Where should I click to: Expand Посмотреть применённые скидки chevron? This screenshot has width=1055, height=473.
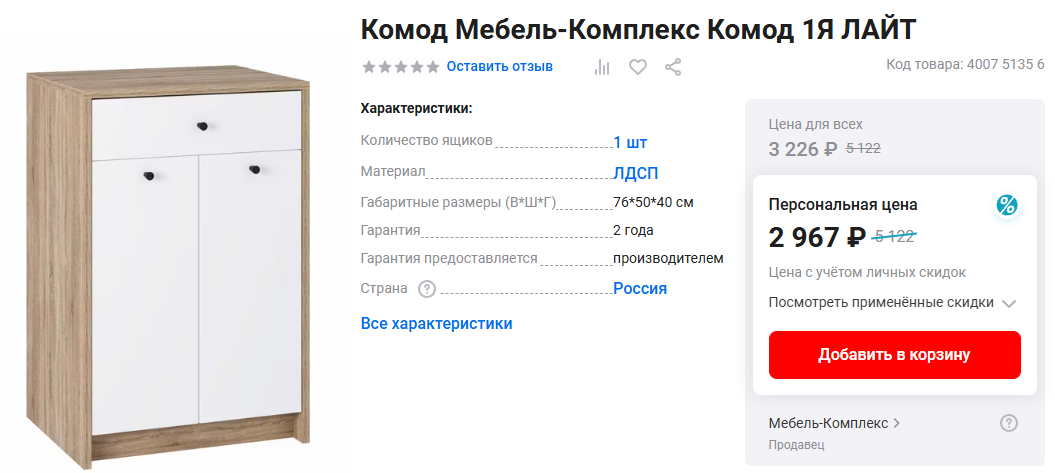1008,303
